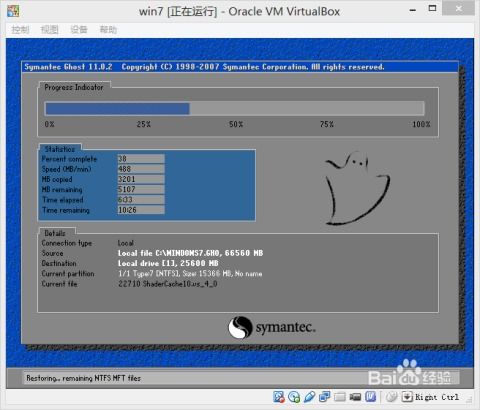Click the Time remaining value 10:26
480x410 pixels.
pos(141,210)
